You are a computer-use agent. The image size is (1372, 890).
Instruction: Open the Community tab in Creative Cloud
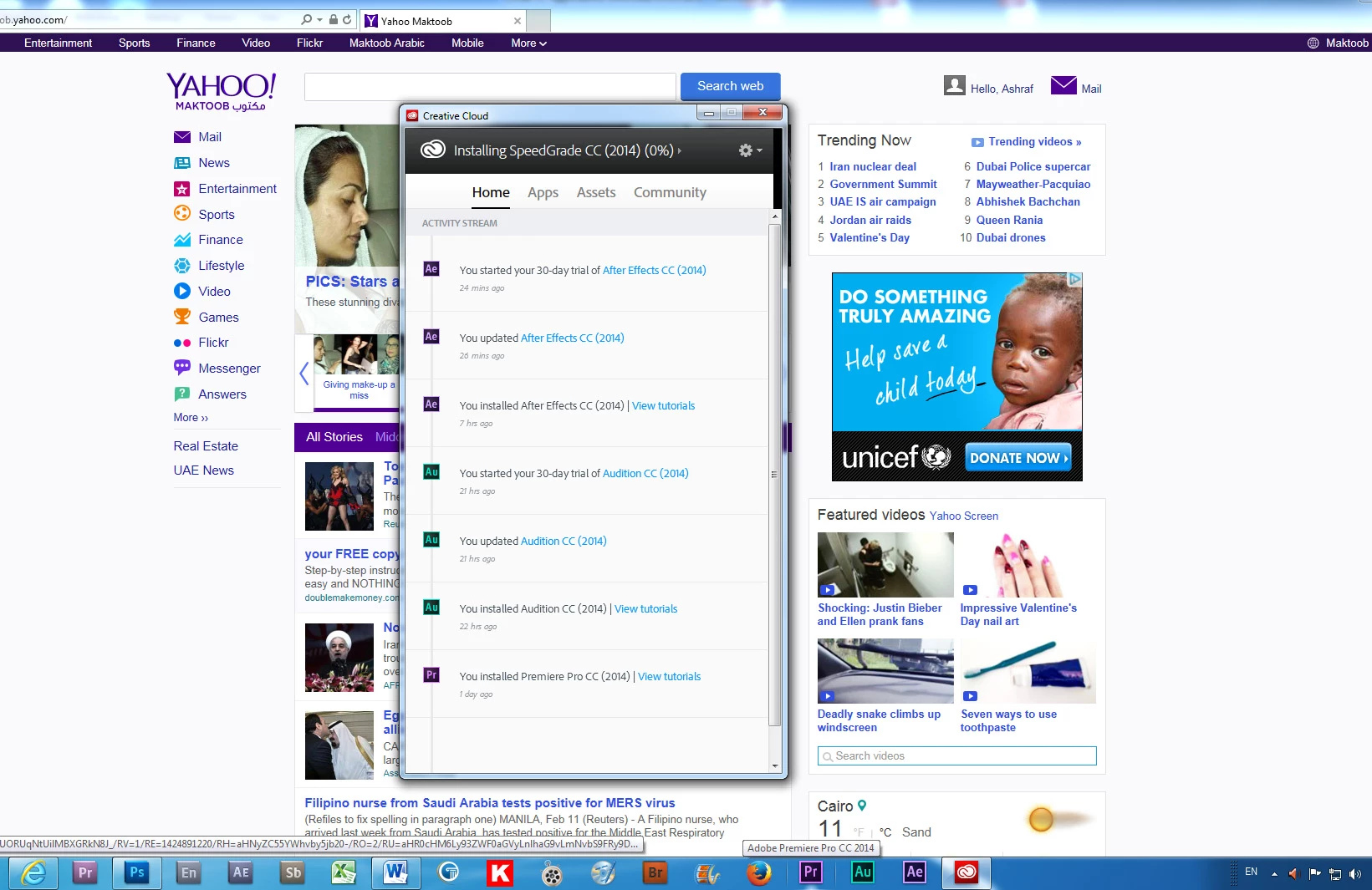[670, 192]
